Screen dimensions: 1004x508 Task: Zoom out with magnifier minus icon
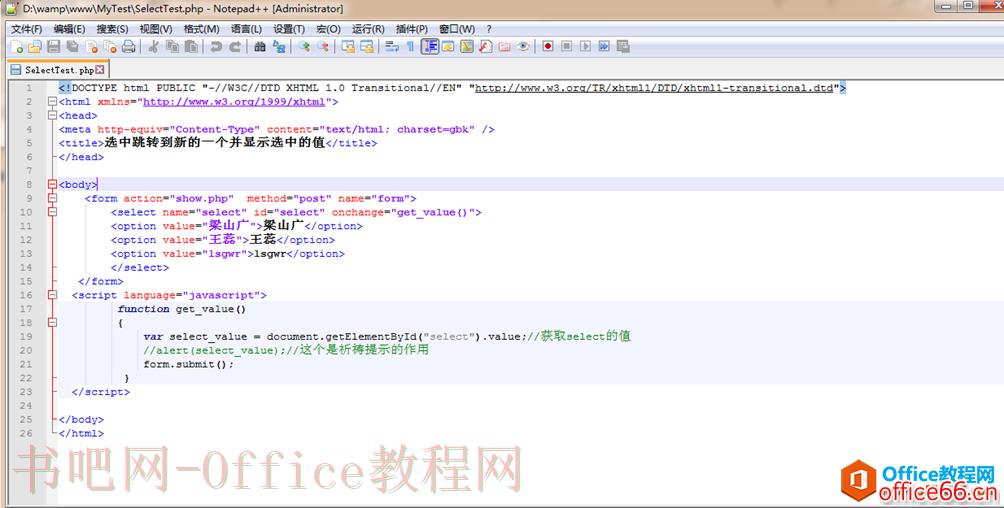pos(323,46)
